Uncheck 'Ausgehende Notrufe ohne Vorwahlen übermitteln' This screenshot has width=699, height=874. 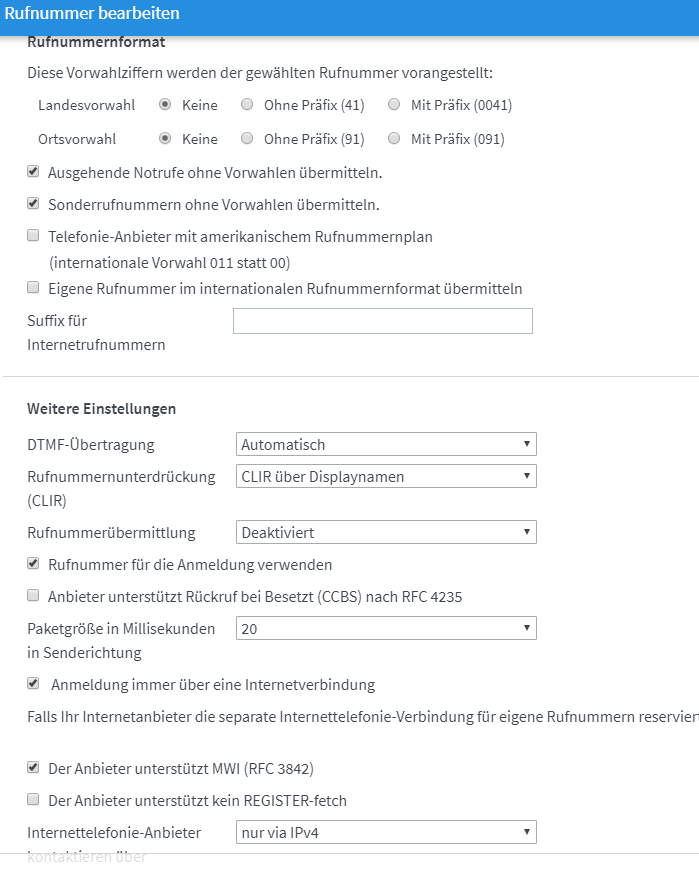click(x=33, y=172)
